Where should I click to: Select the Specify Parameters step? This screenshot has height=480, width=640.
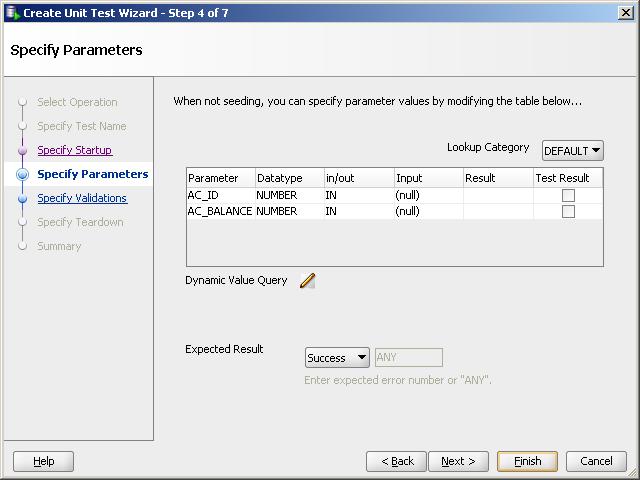93,174
